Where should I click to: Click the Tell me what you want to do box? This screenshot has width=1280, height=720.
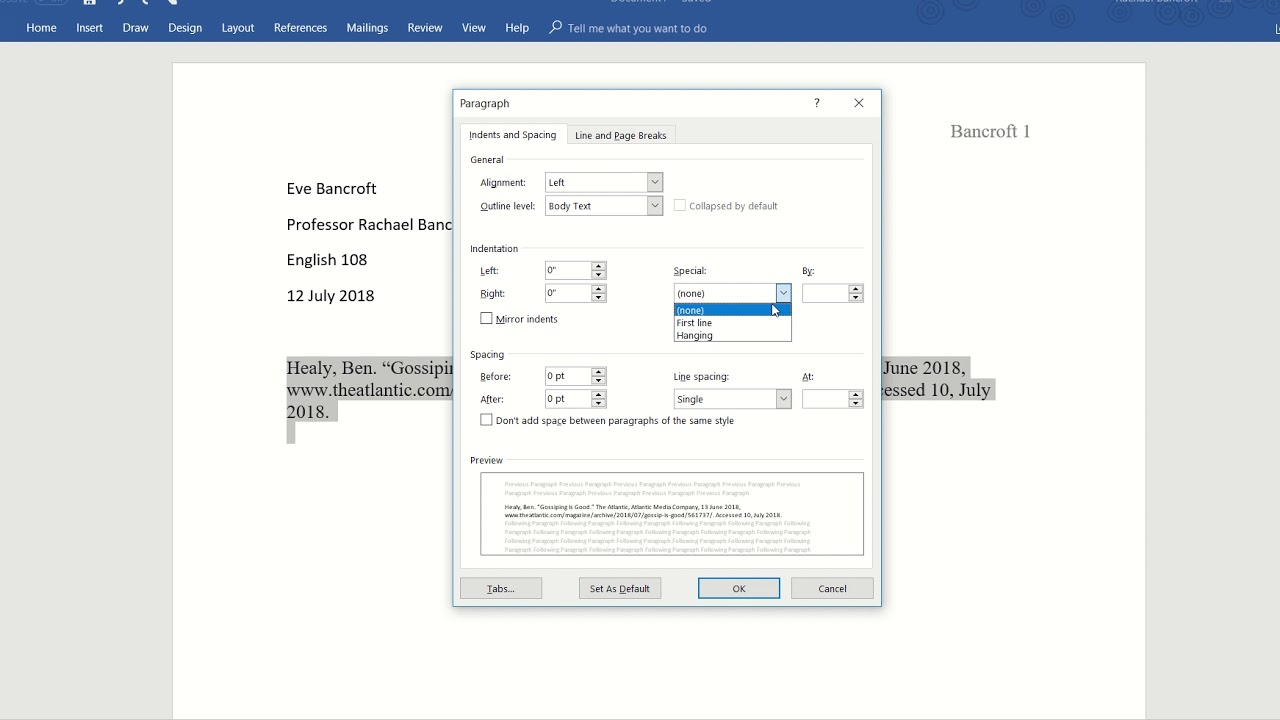click(x=637, y=28)
